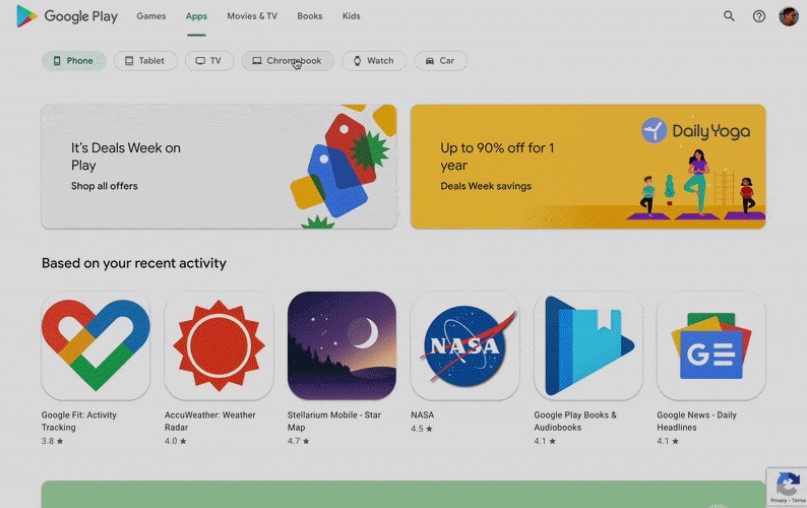807x508 pixels.
Task: Open the Shop all offers link
Action: coord(104,186)
